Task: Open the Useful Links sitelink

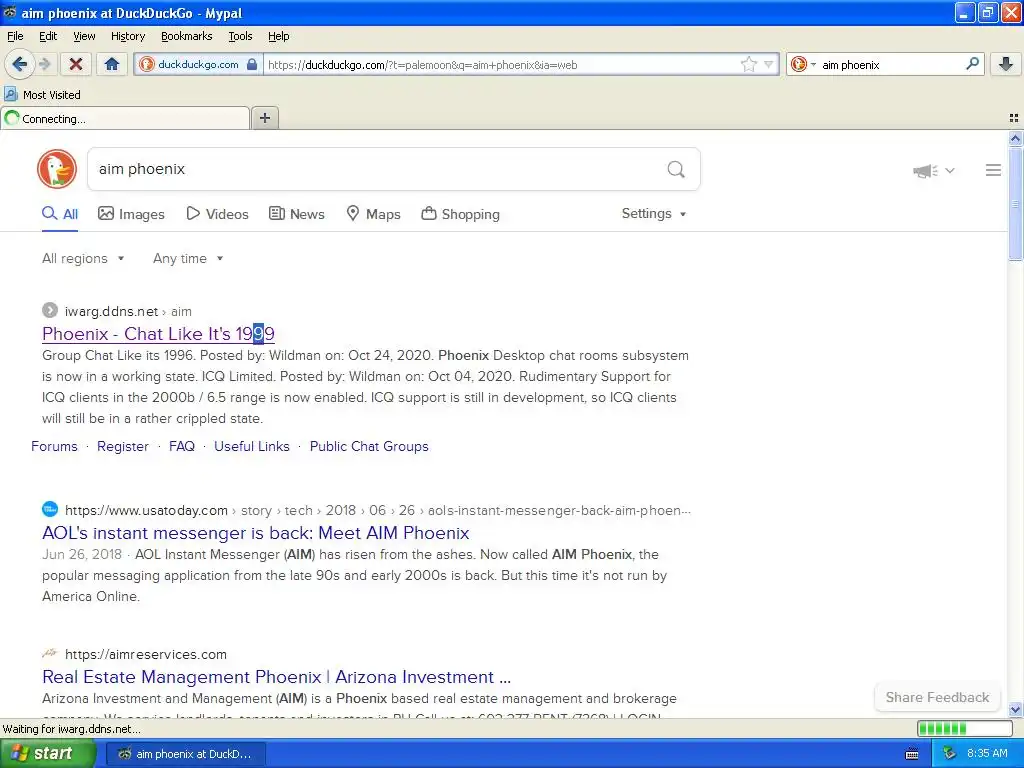Action: (251, 446)
